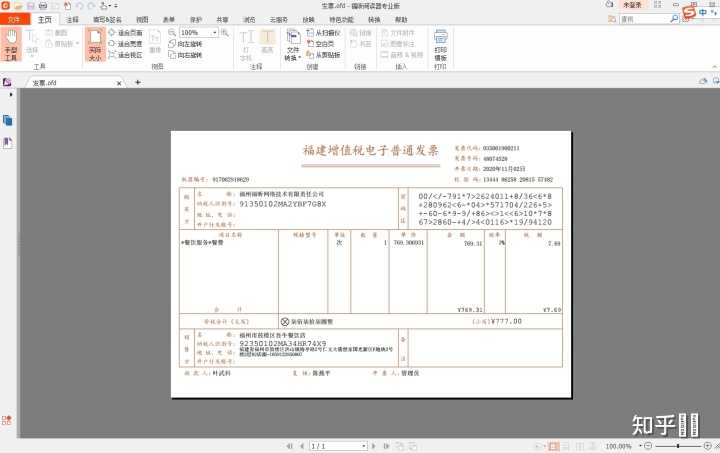Click the zoom-out magnifier beside 100% box
This screenshot has width=720, height=453.
point(172,33)
